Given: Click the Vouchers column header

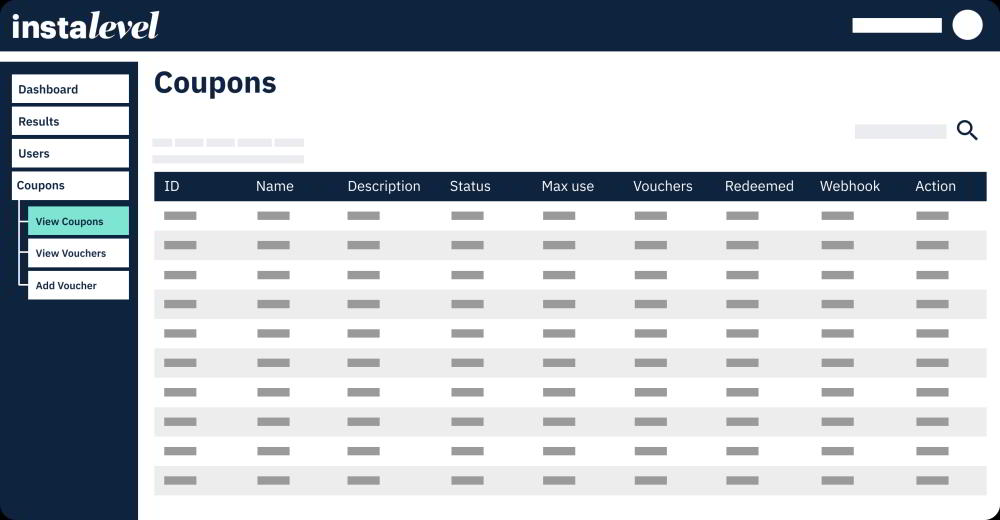Looking at the screenshot, I should [663, 186].
